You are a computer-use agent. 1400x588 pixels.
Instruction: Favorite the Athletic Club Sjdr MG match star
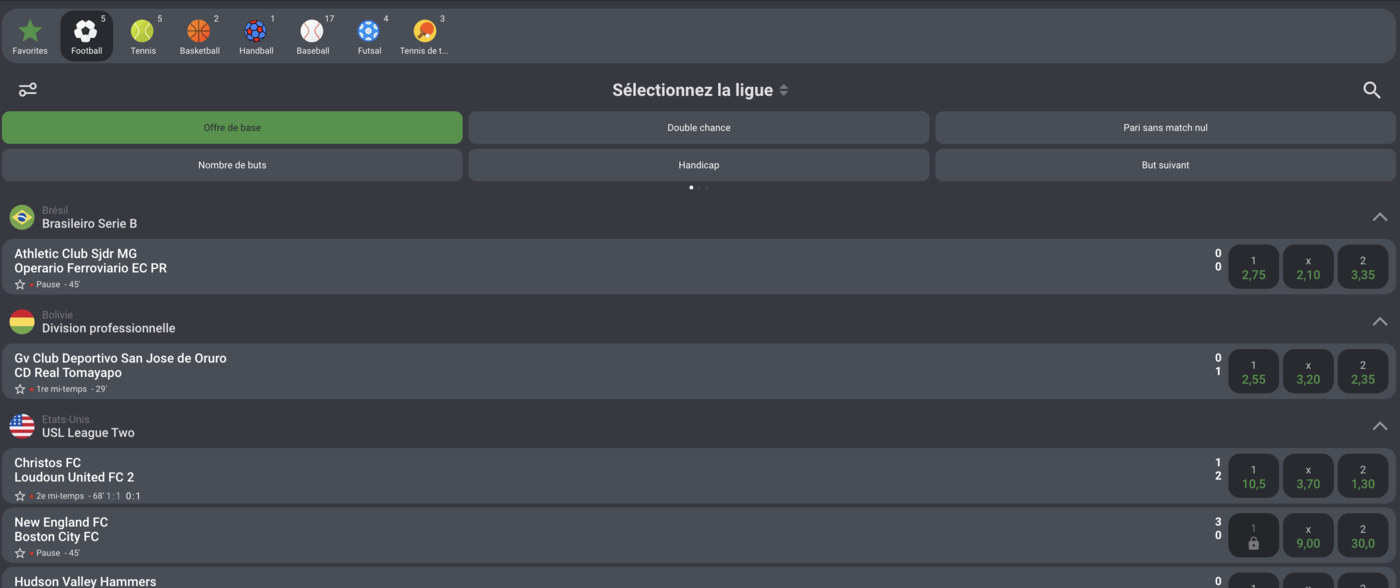[20, 285]
